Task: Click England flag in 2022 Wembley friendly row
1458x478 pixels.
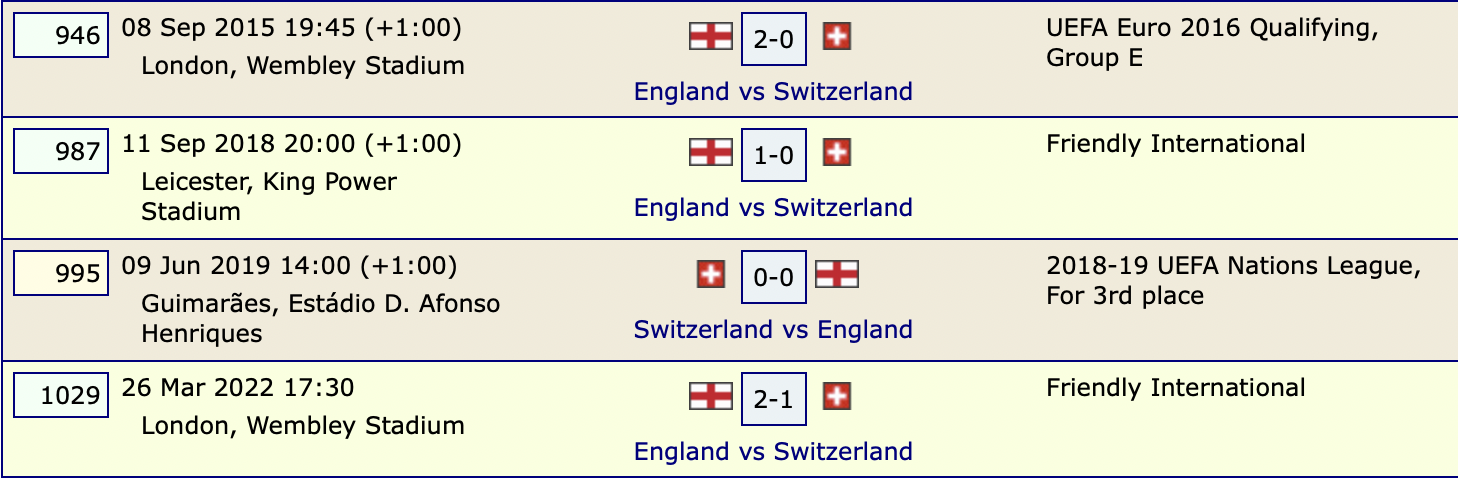Action: 711,397
